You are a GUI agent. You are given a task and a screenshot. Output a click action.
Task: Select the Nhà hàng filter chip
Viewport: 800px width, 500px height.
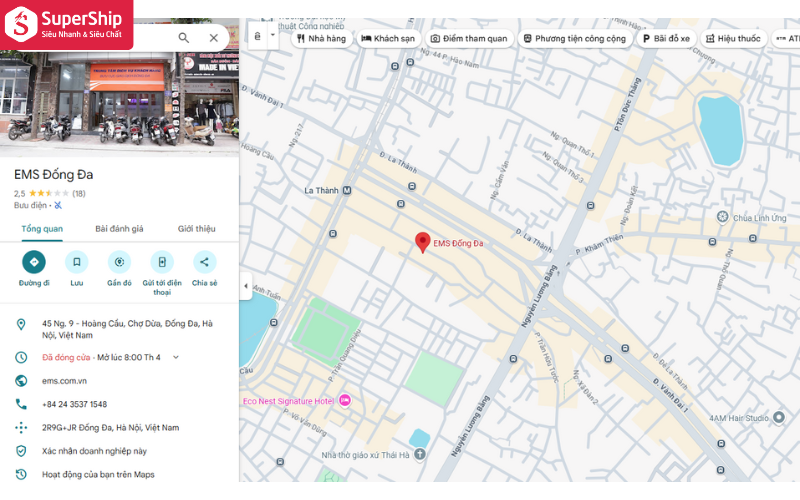pos(322,38)
